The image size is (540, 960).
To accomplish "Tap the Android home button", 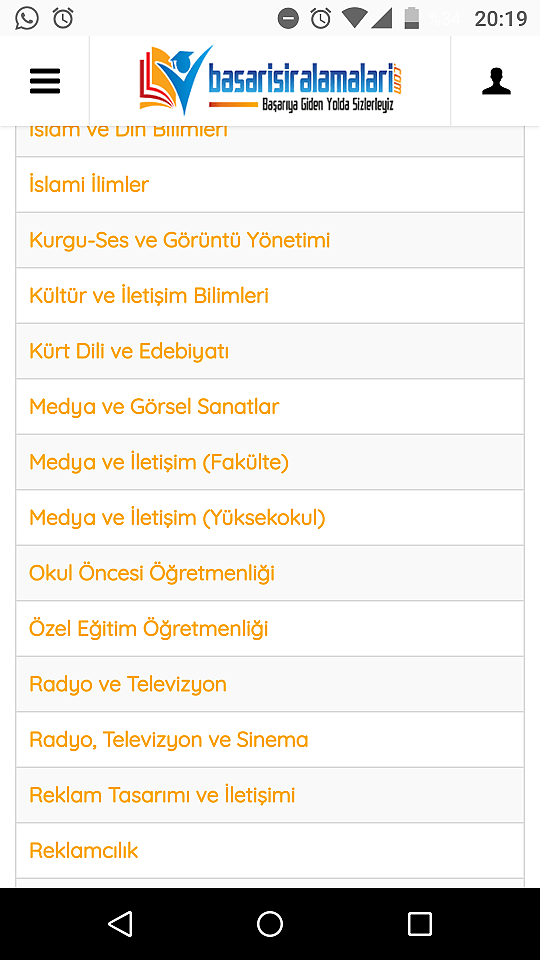I will coord(270,923).
